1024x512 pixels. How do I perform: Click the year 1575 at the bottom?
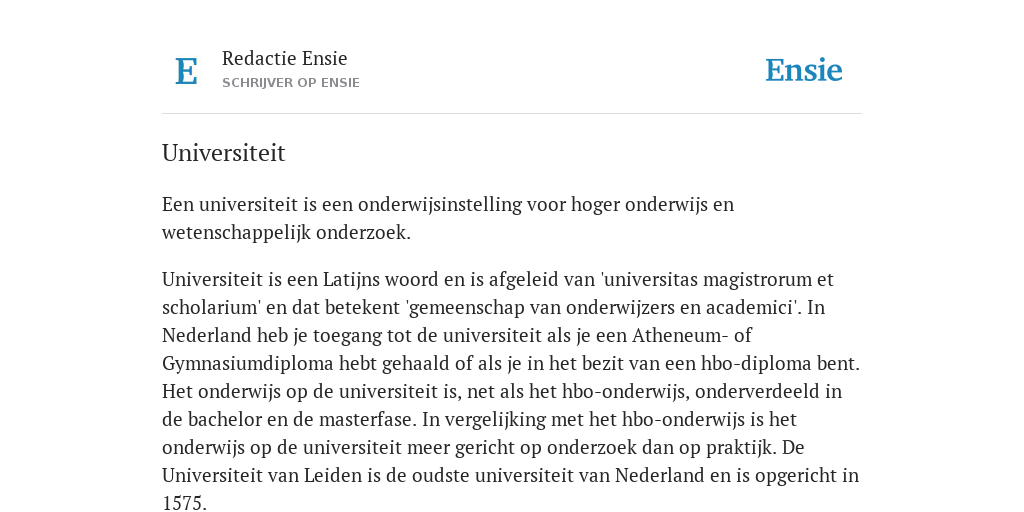pos(184,504)
